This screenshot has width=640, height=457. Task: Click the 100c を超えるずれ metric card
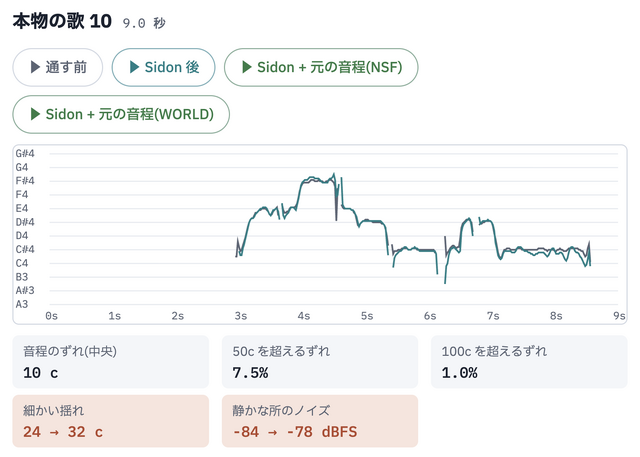(529, 362)
